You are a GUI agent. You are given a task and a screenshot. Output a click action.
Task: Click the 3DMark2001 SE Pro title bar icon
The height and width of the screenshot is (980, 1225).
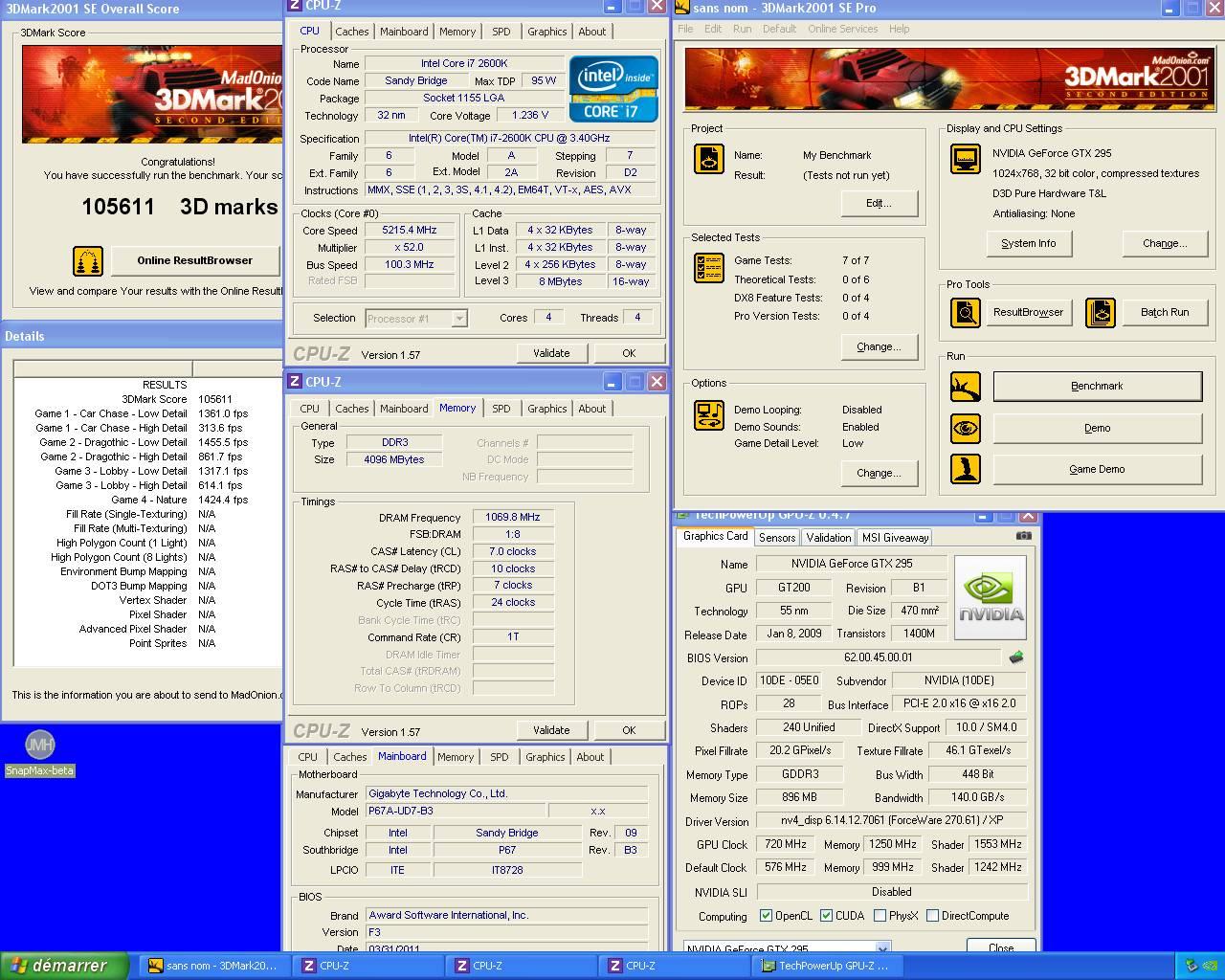(681, 8)
